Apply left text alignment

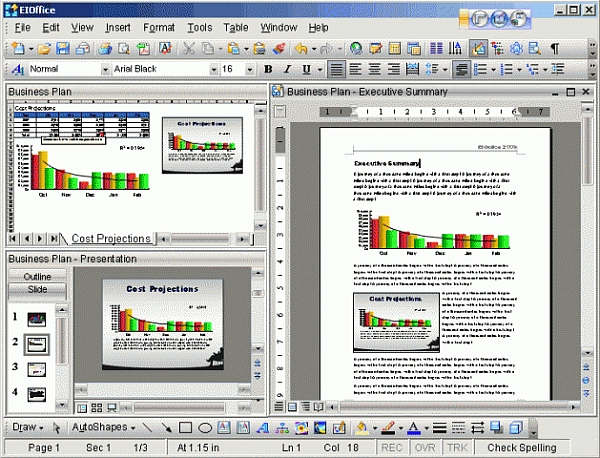pyautogui.click(x=355, y=69)
